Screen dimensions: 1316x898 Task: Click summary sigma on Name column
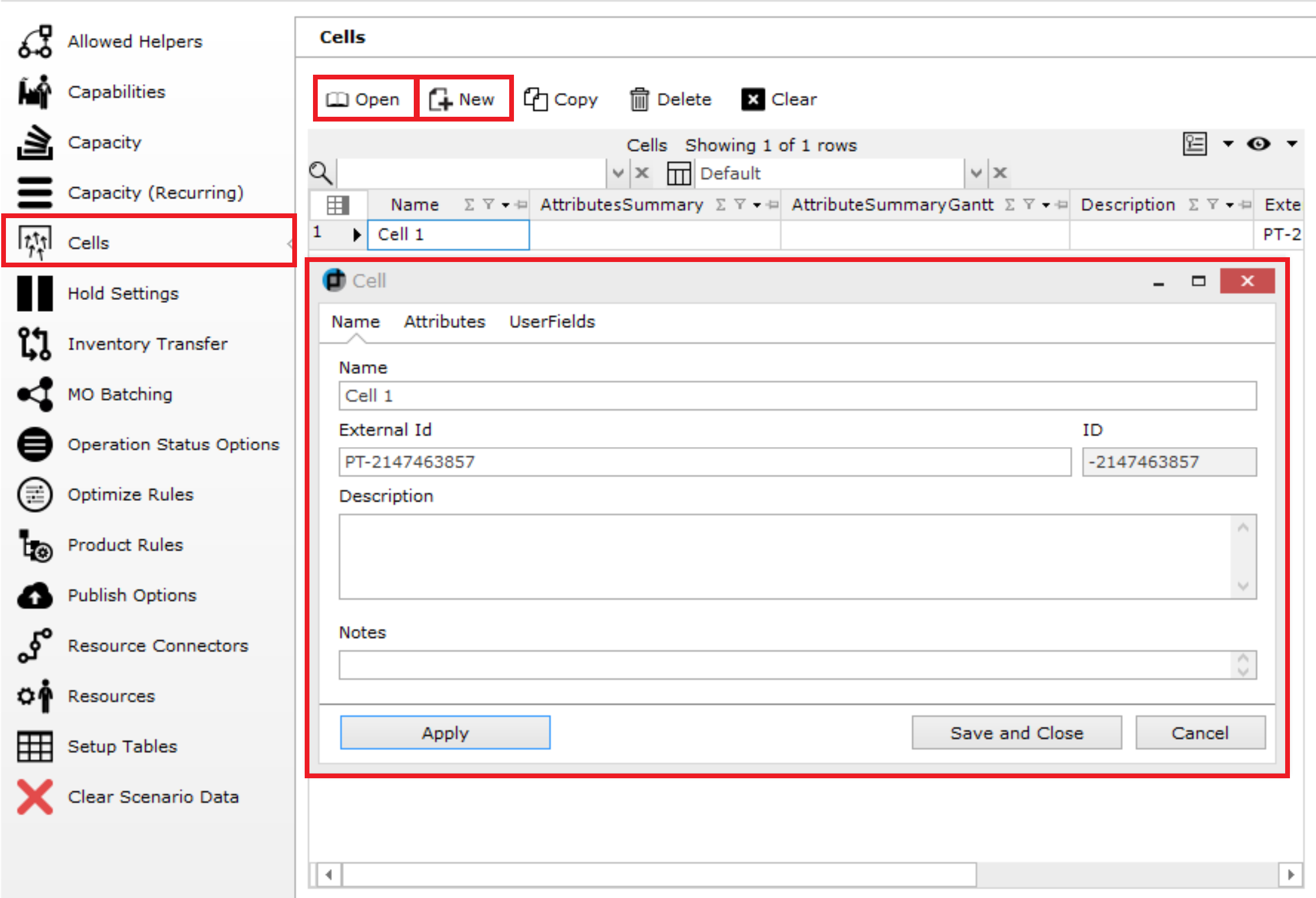pos(469,205)
